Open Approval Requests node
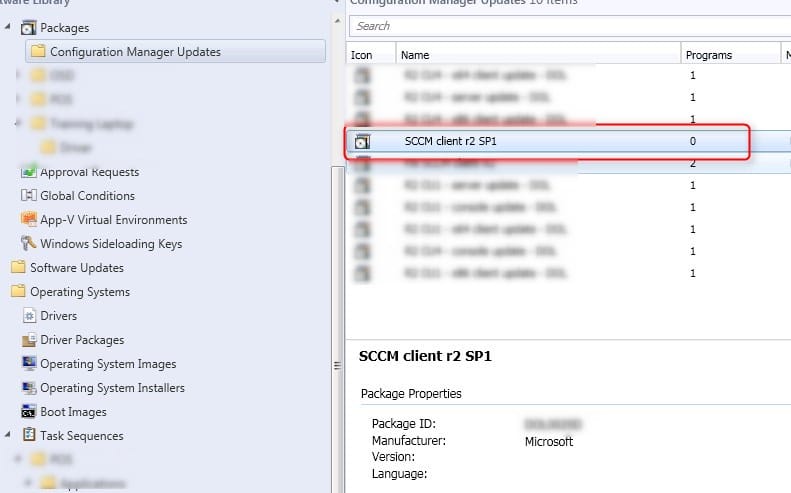Image resolution: width=791 pixels, height=493 pixels. [x=90, y=172]
